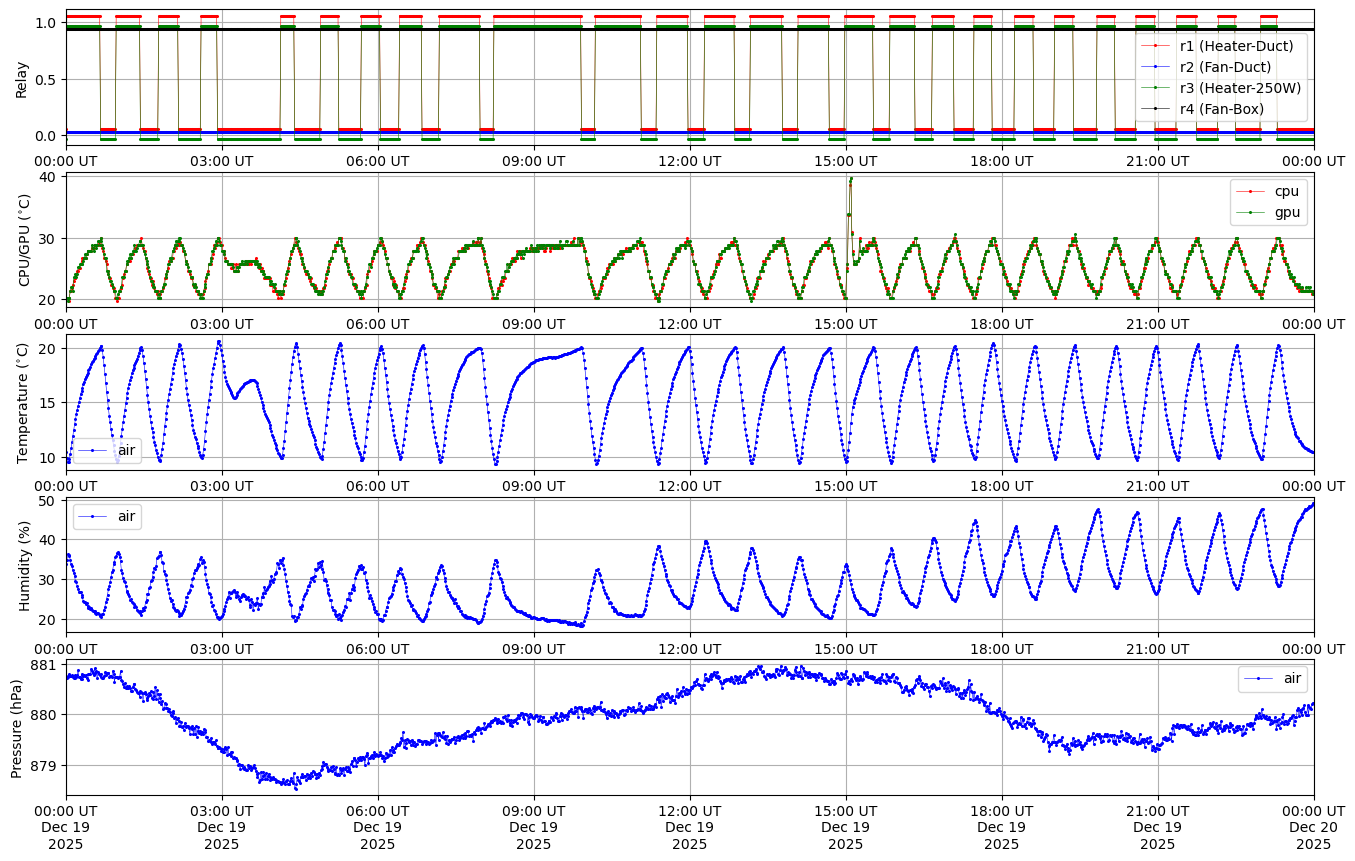This screenshot has height=861, width=1355.
Task: Click the 0.5 tick on Relay axis
Action: [x=44, y=79]
